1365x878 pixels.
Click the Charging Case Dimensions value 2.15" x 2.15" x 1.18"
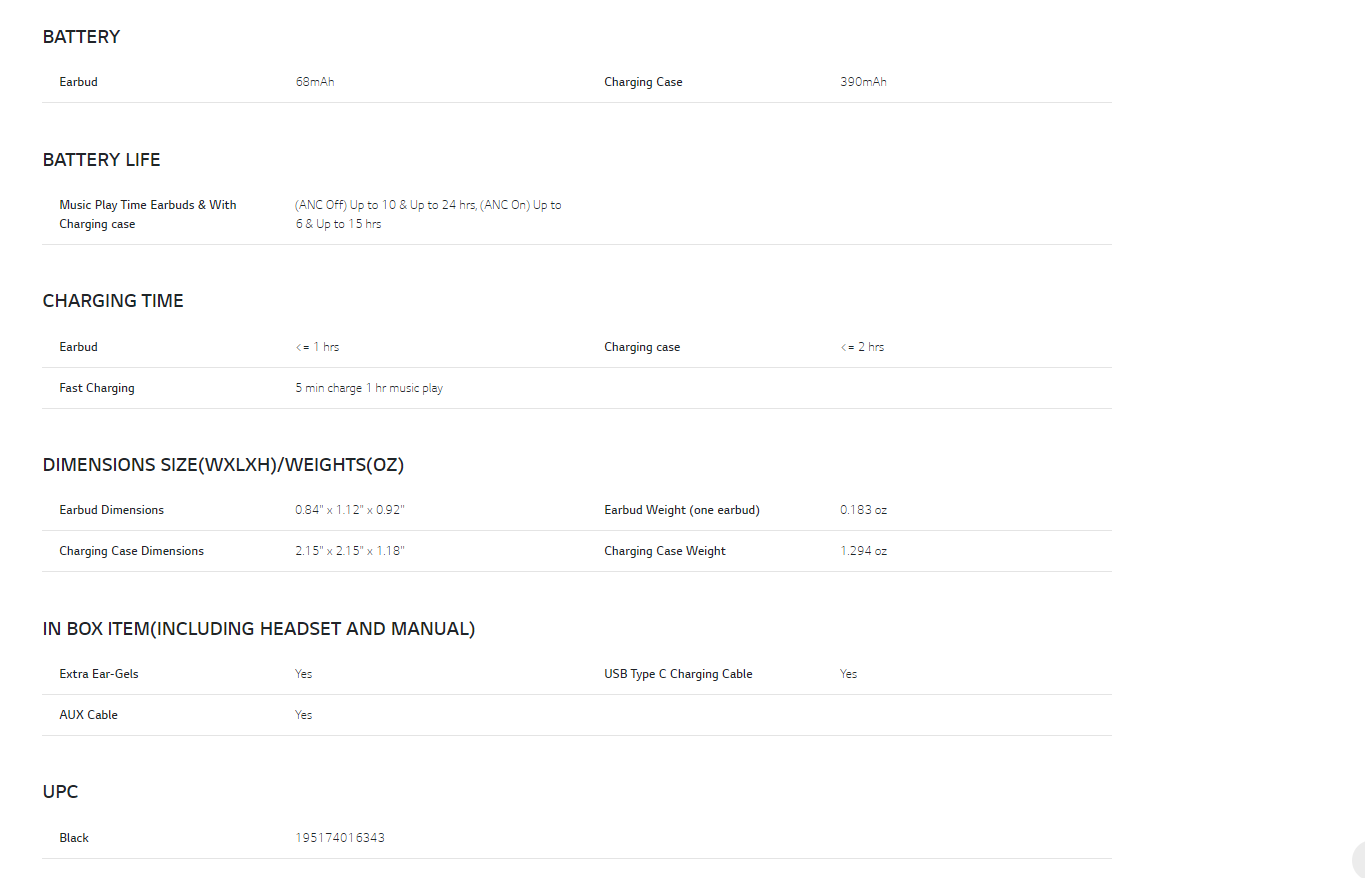click(x=350, y=551)
